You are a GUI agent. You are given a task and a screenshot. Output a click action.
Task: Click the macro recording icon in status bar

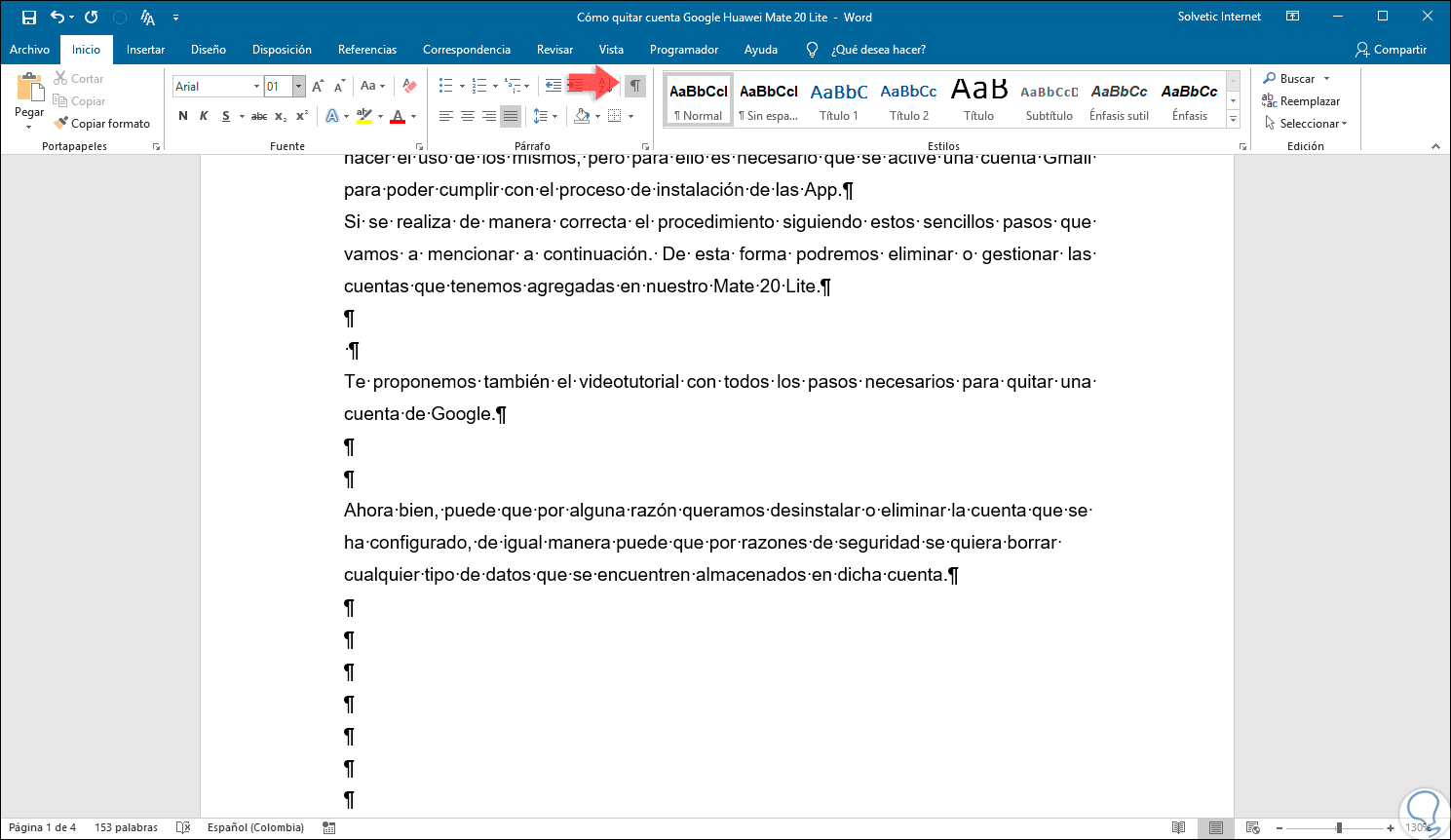tap(329, 827)
